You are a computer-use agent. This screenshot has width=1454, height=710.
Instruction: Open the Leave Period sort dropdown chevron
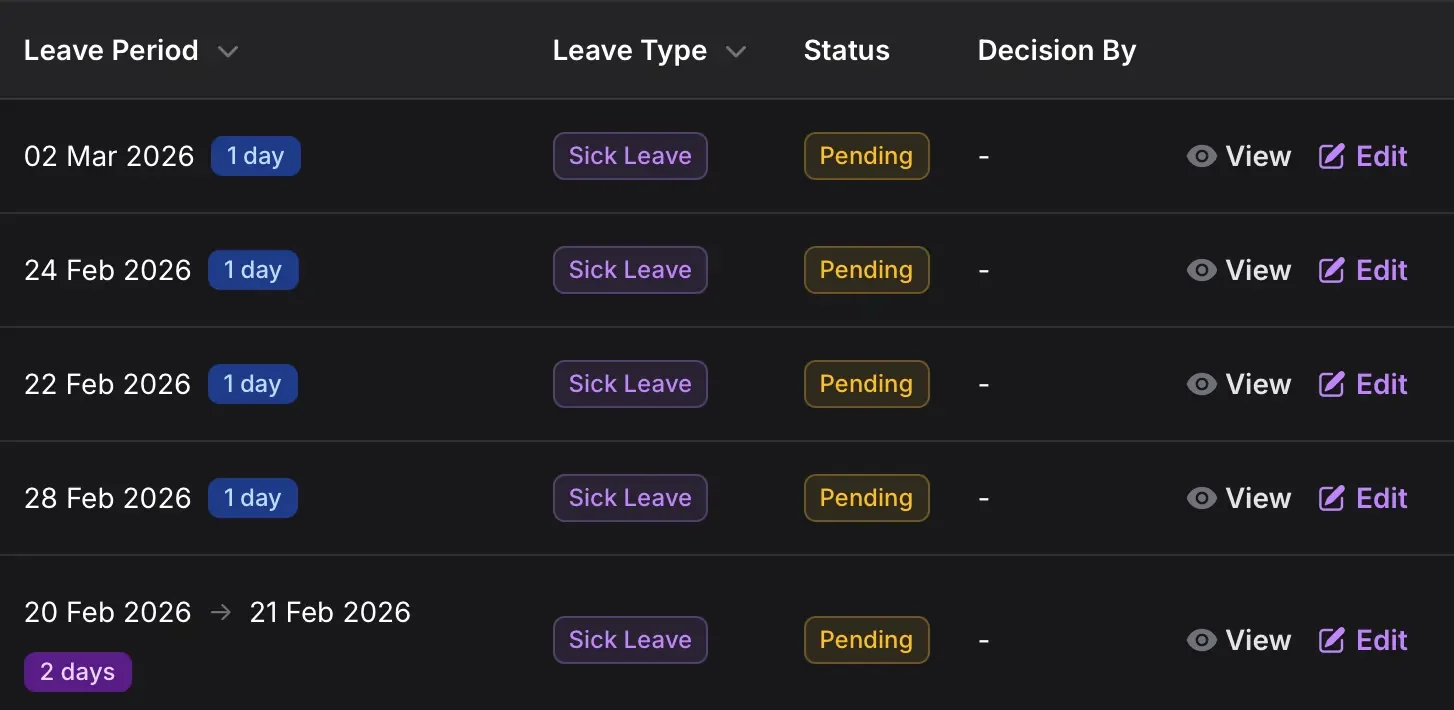tap(228, 51)
